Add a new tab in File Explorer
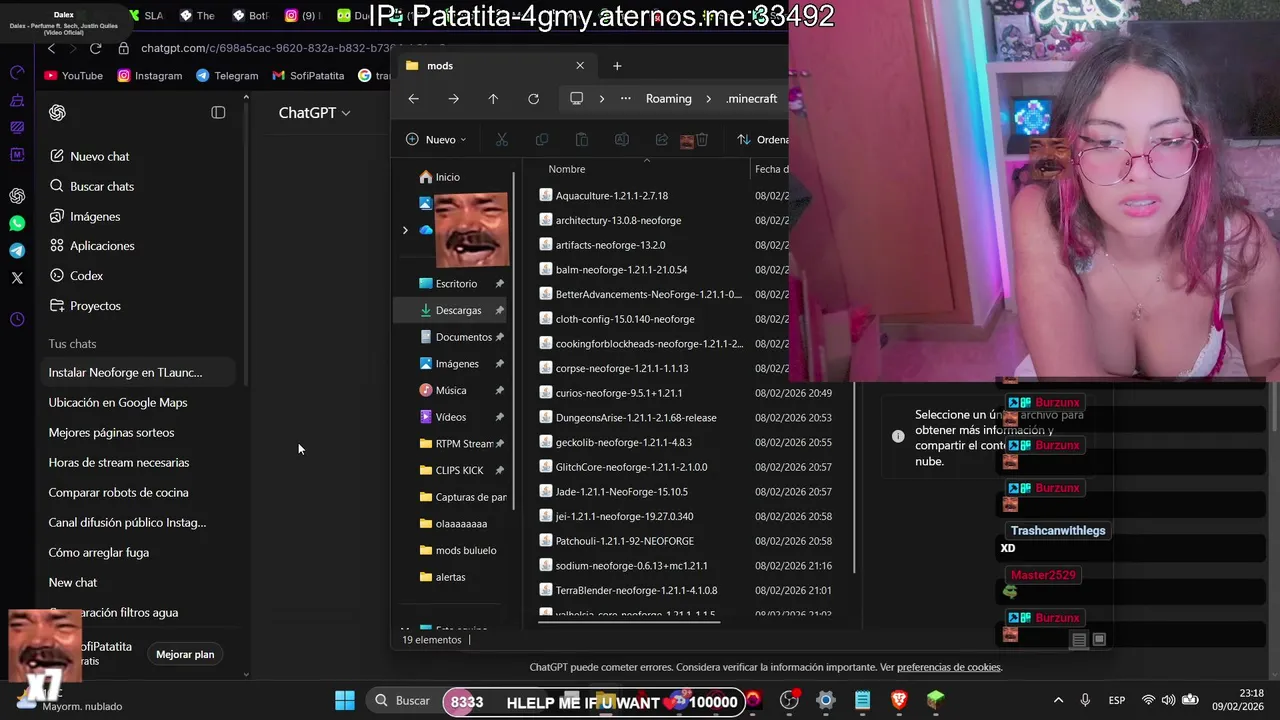The width and height of the screenshot is (1280, 720). 617,66
